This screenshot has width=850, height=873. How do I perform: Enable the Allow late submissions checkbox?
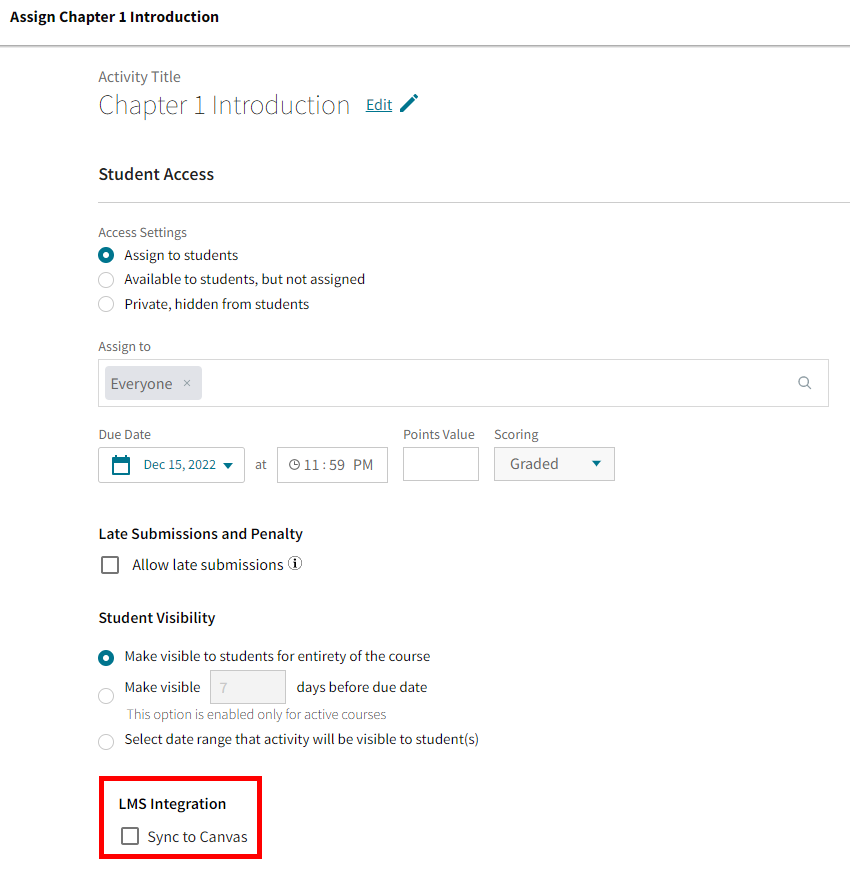110,564
